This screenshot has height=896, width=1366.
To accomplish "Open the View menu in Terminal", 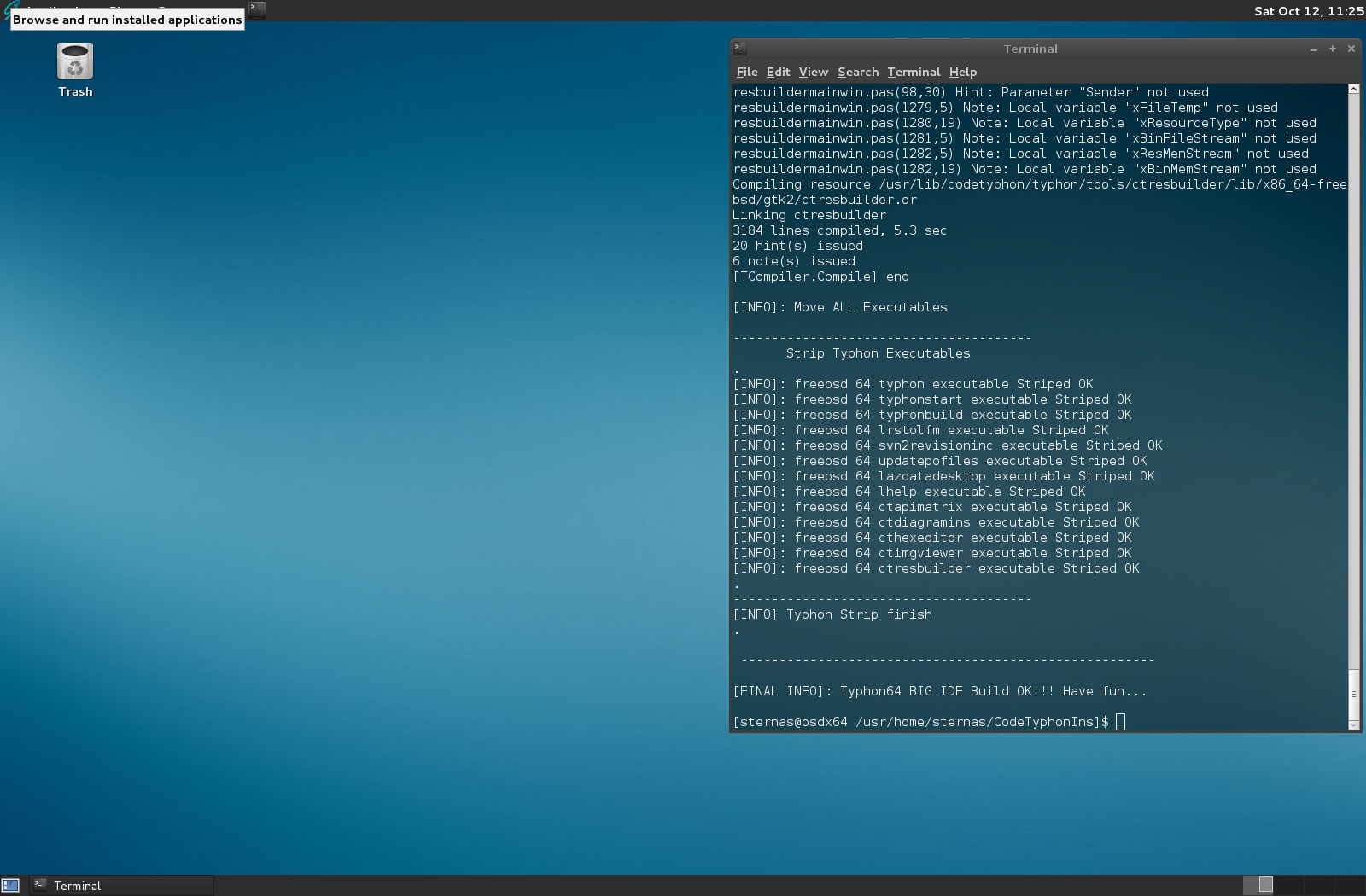I will [x=814, y=72].
